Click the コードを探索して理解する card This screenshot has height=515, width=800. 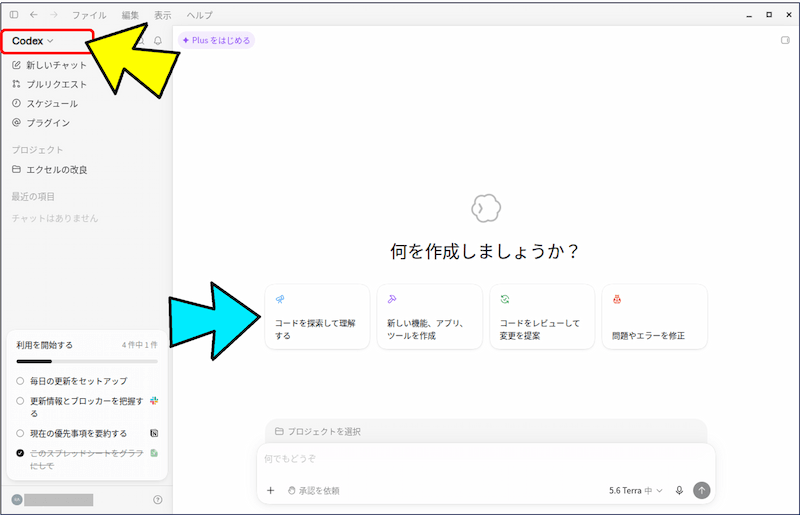[x=317, y=316]
